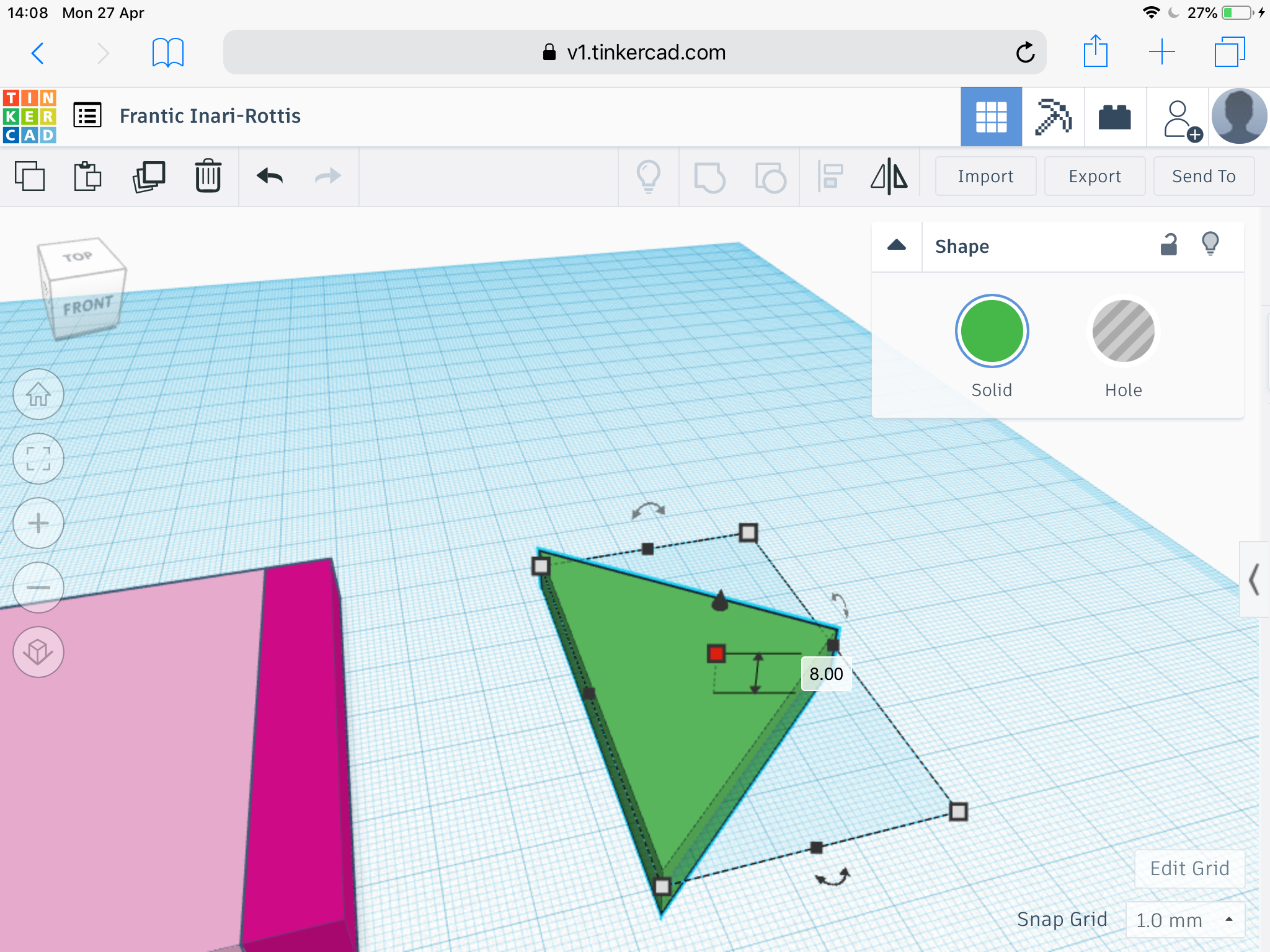Group the selected shapes

click(709, 177)
